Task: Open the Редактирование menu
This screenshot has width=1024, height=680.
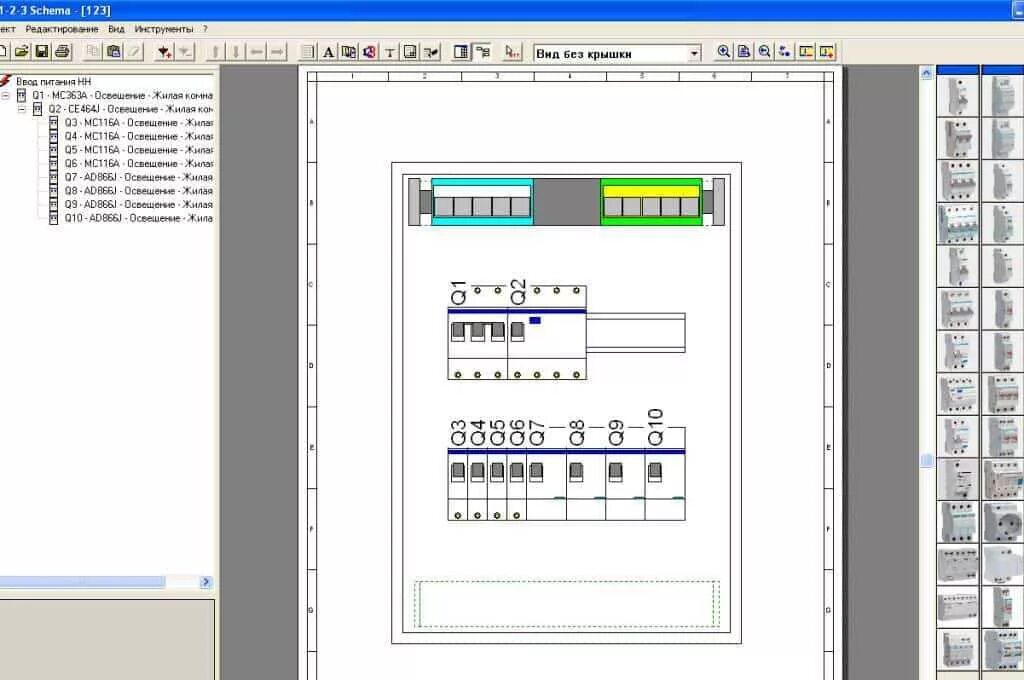Action: coord(61,29)
